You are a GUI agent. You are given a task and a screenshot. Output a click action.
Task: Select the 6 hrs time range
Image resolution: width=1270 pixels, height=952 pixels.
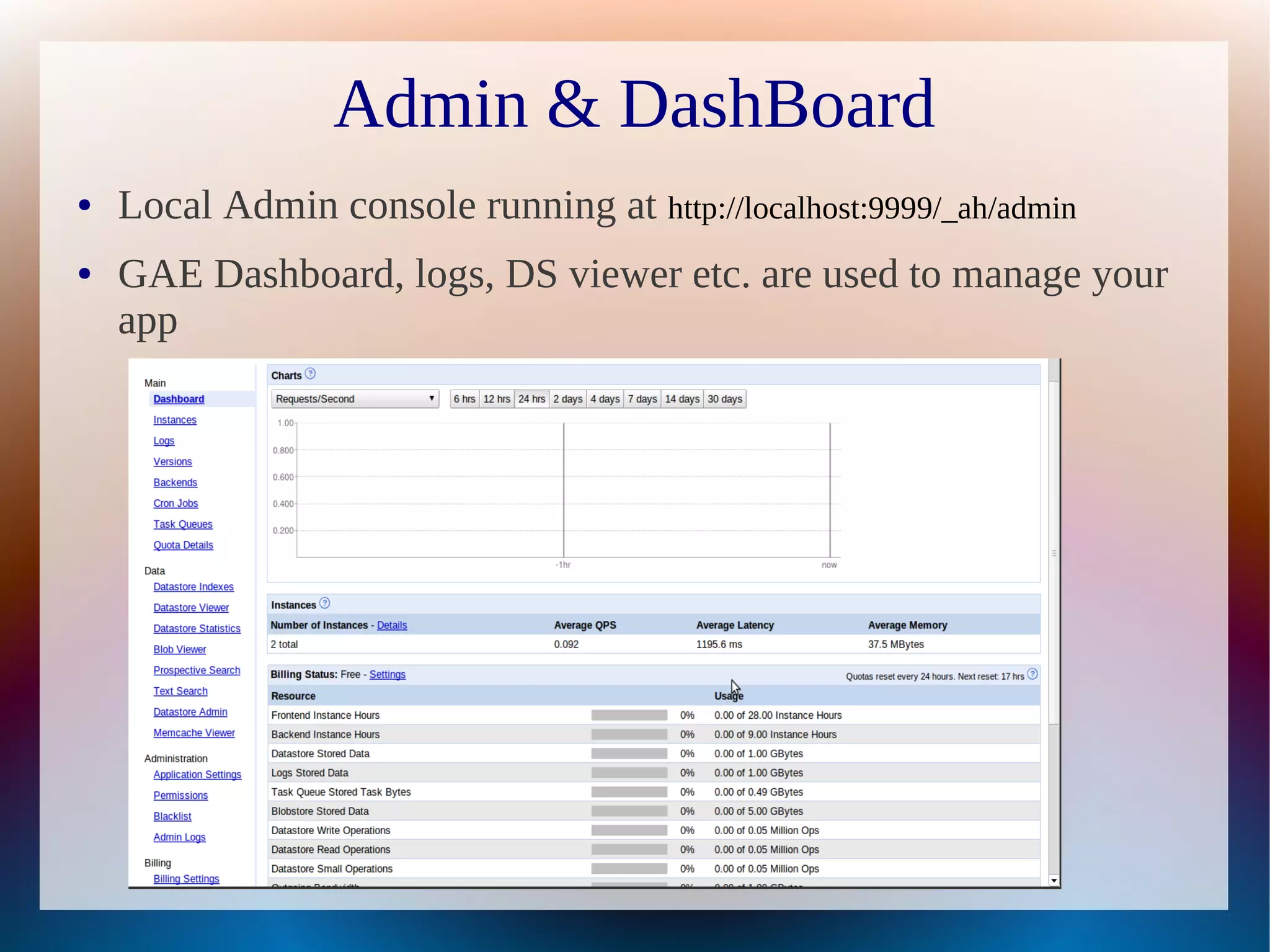464,399
